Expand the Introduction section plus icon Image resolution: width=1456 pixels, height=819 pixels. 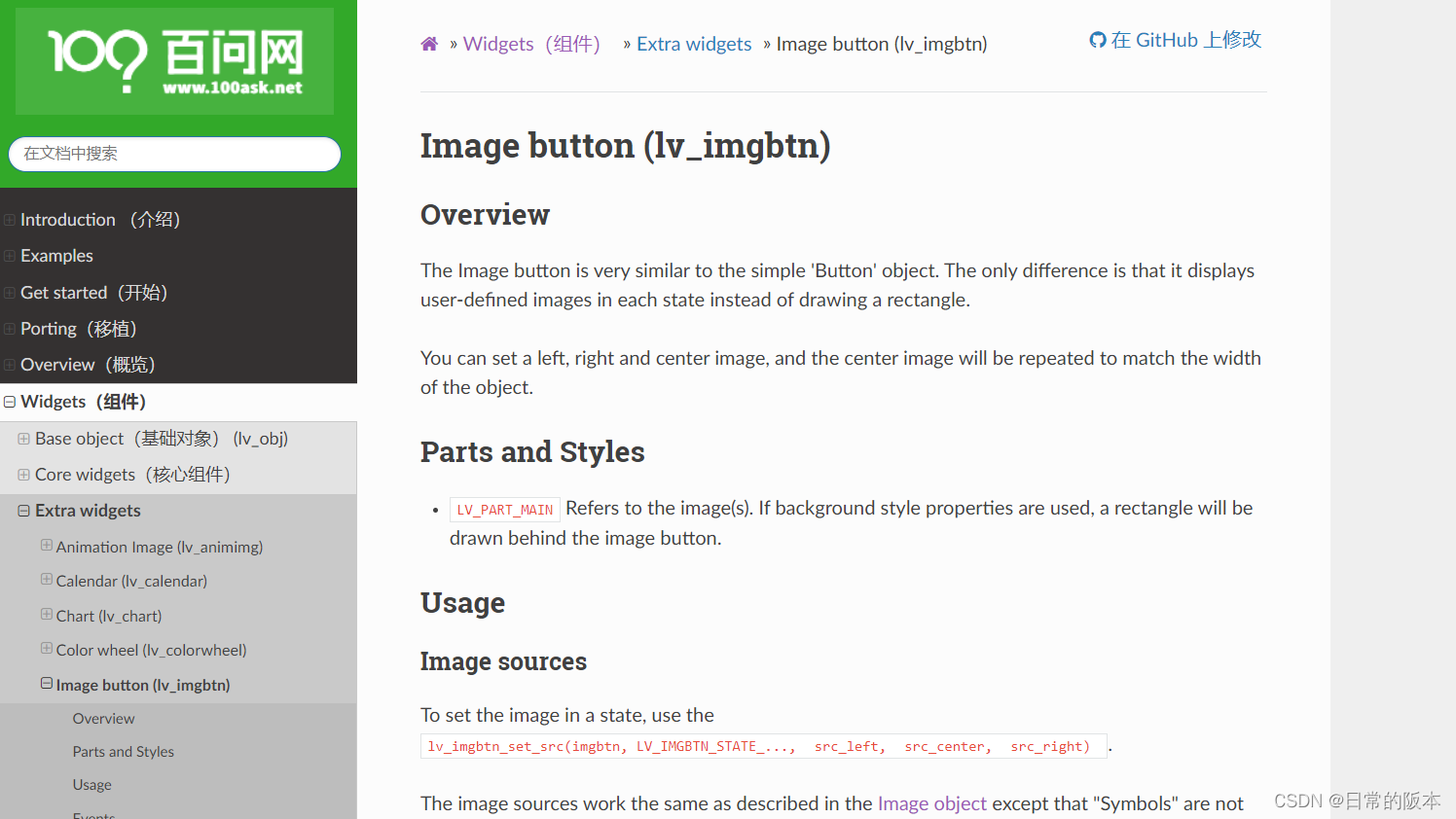point(10,220)
